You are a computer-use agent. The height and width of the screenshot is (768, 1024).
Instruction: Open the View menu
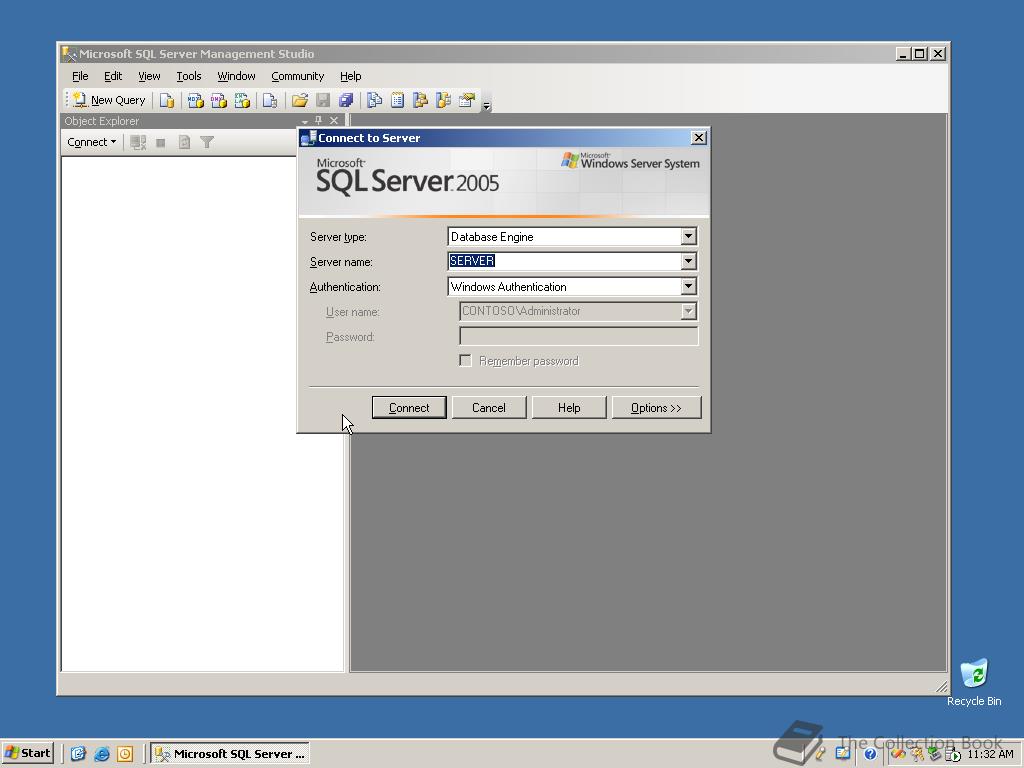[x=149, y=76]
